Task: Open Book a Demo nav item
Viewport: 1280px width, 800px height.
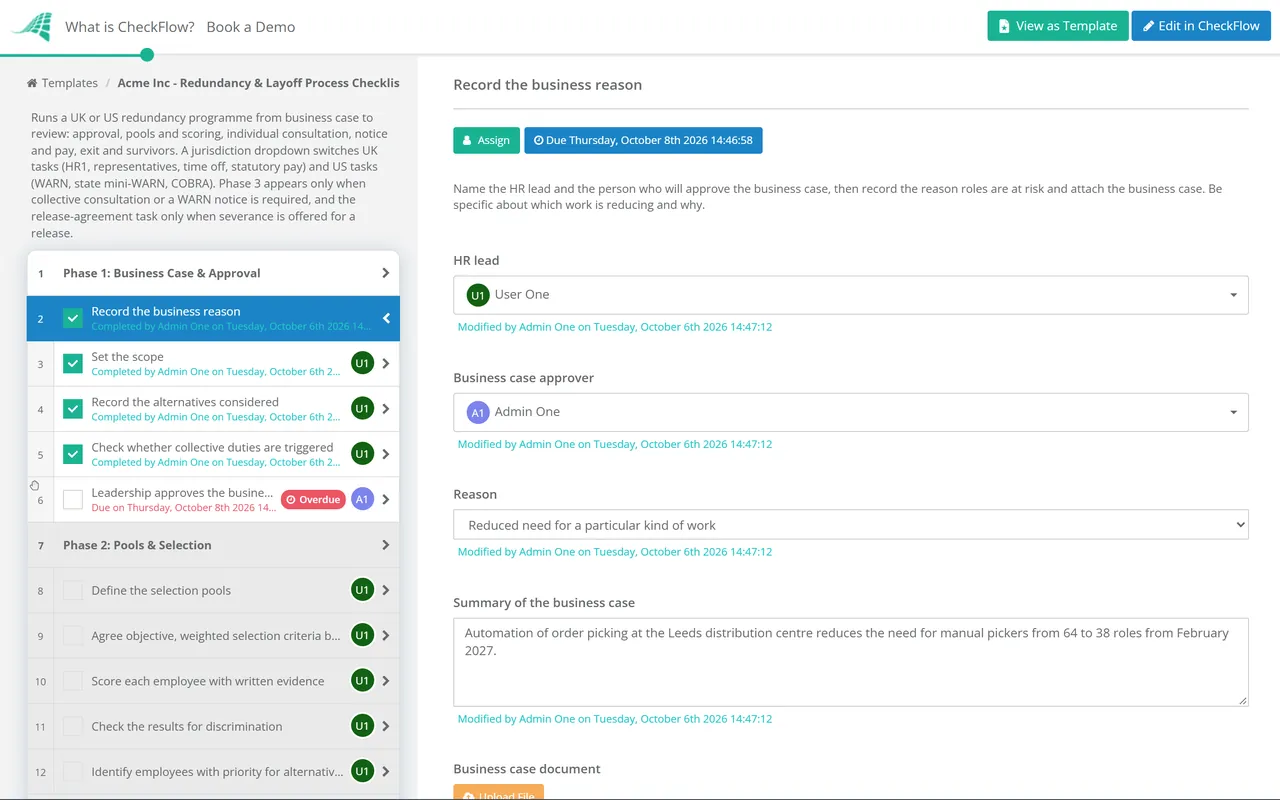Action: coord(251,27)
